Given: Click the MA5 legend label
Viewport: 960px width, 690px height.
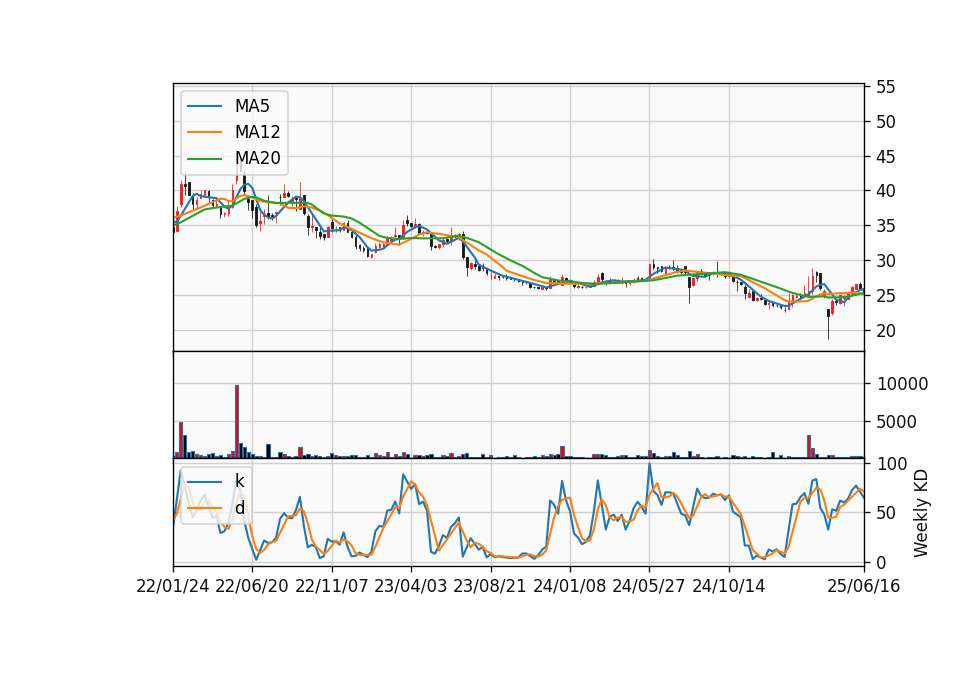Looking at the screenshot, I should coord(252,106).
